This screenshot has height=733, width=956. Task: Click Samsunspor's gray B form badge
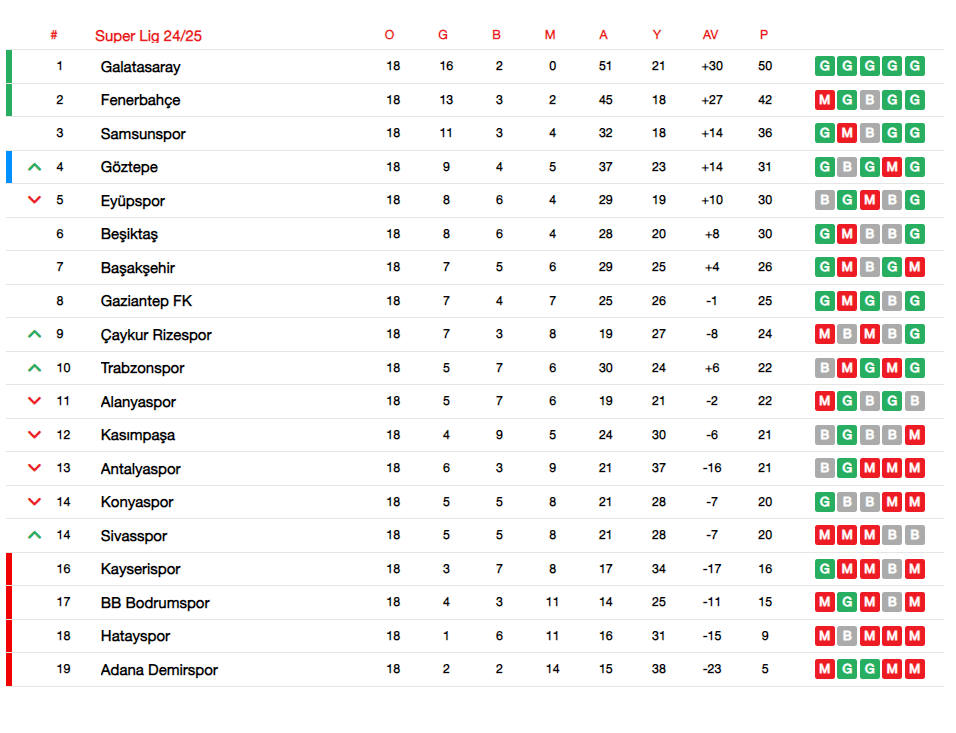(870, 133)
